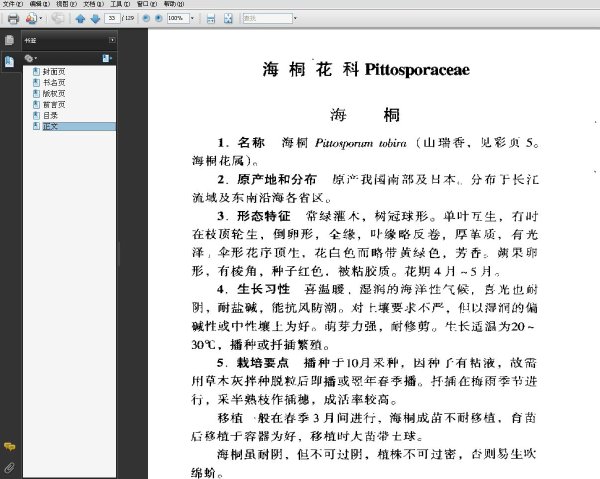Screen dimensions: 600x479
Task: Open the 版权页 bookmark
Action: [54, 93]
